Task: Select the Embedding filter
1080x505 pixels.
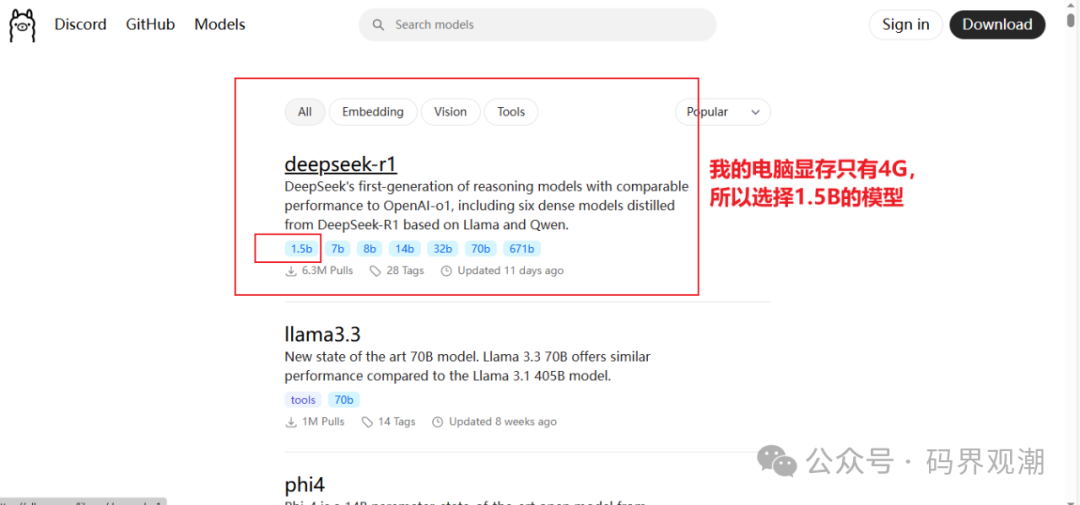Action: 373,112
